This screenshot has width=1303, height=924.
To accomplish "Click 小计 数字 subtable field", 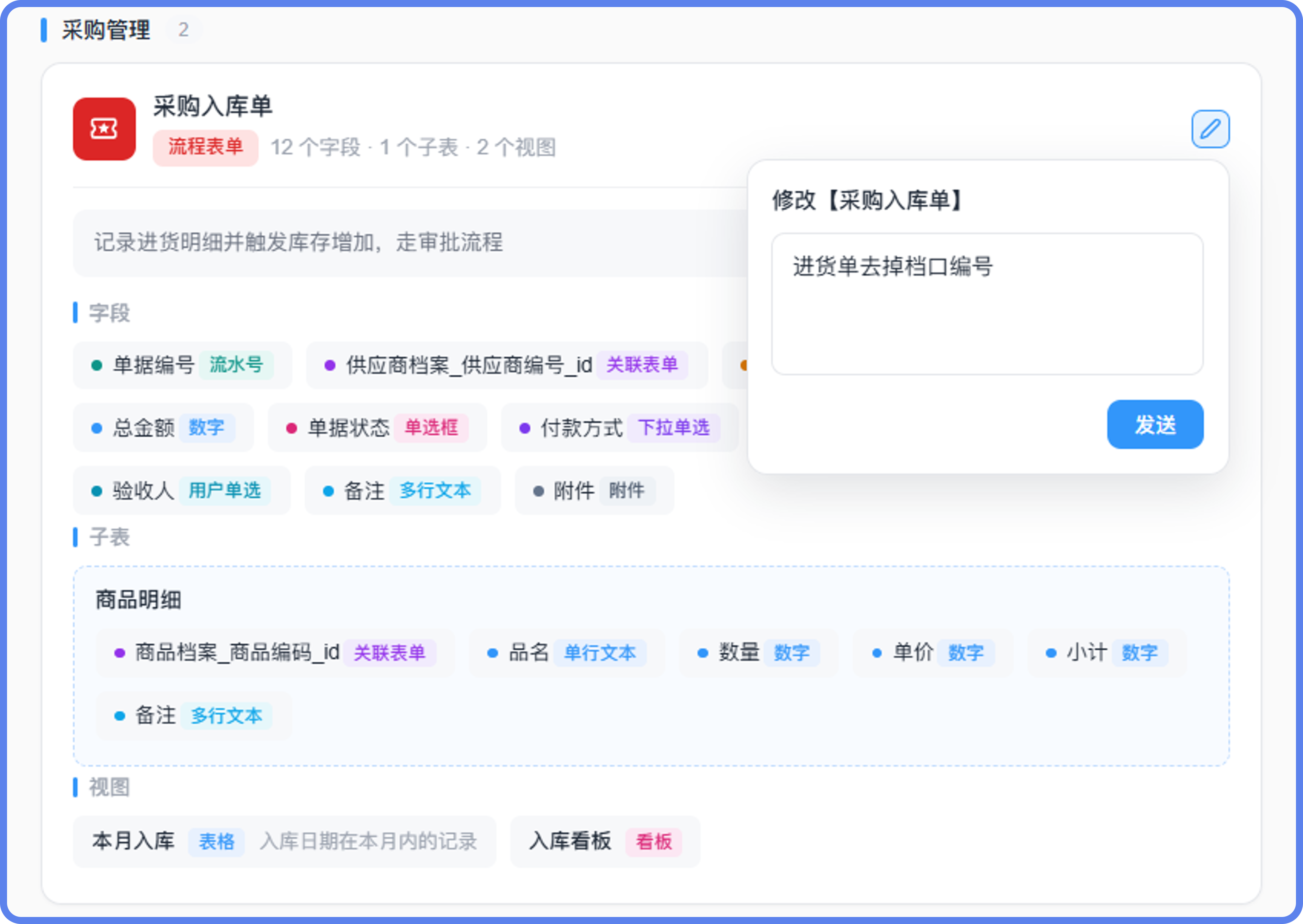I will [x=1107, y=653].
